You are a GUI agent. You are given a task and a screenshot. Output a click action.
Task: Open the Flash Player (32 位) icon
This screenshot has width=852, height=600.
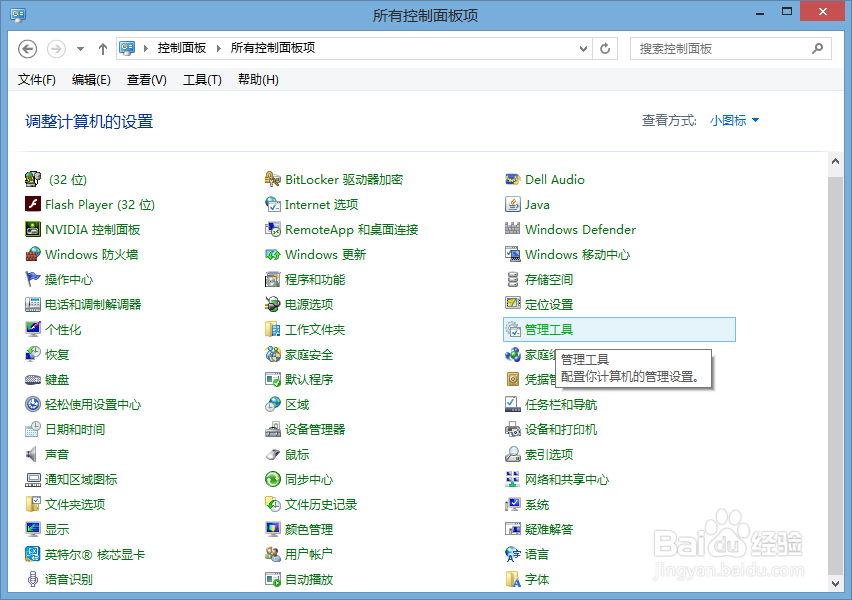[x=33, y=204]
